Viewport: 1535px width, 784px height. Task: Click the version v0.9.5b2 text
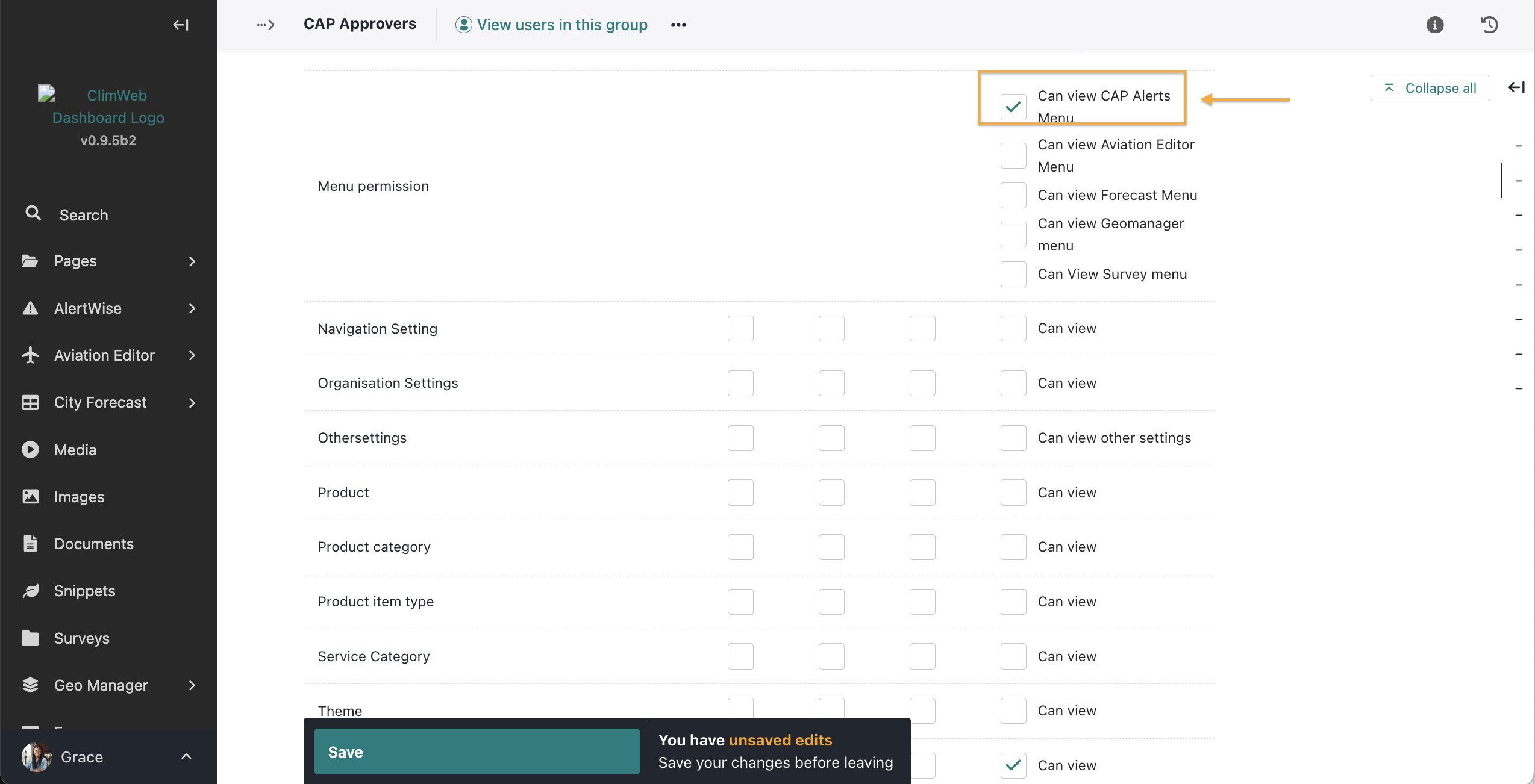pos(108,140)
